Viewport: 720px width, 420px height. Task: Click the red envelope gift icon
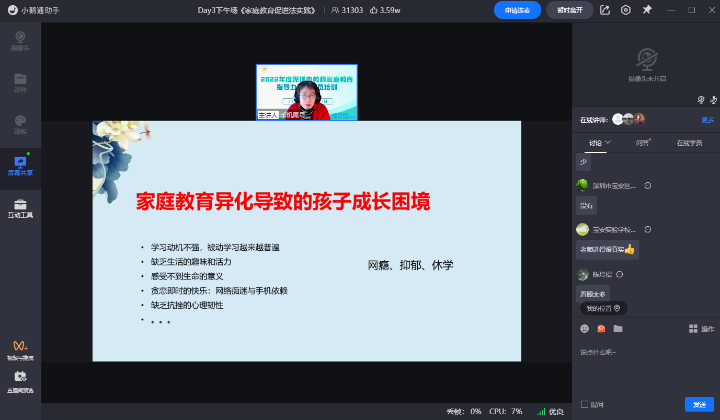click(601, 328)
